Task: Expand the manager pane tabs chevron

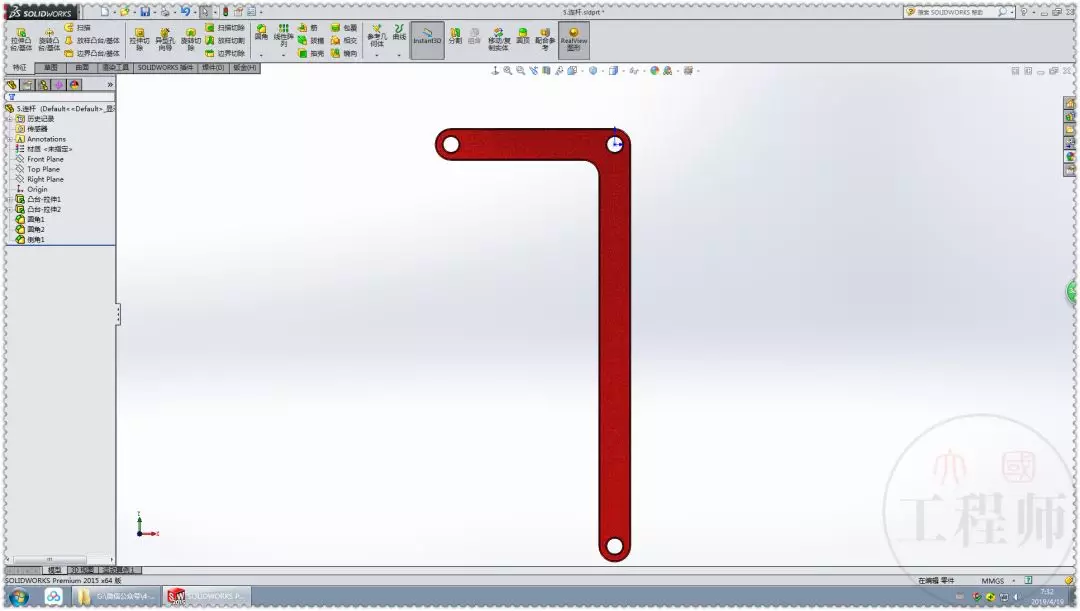Action: coord(110,85)
